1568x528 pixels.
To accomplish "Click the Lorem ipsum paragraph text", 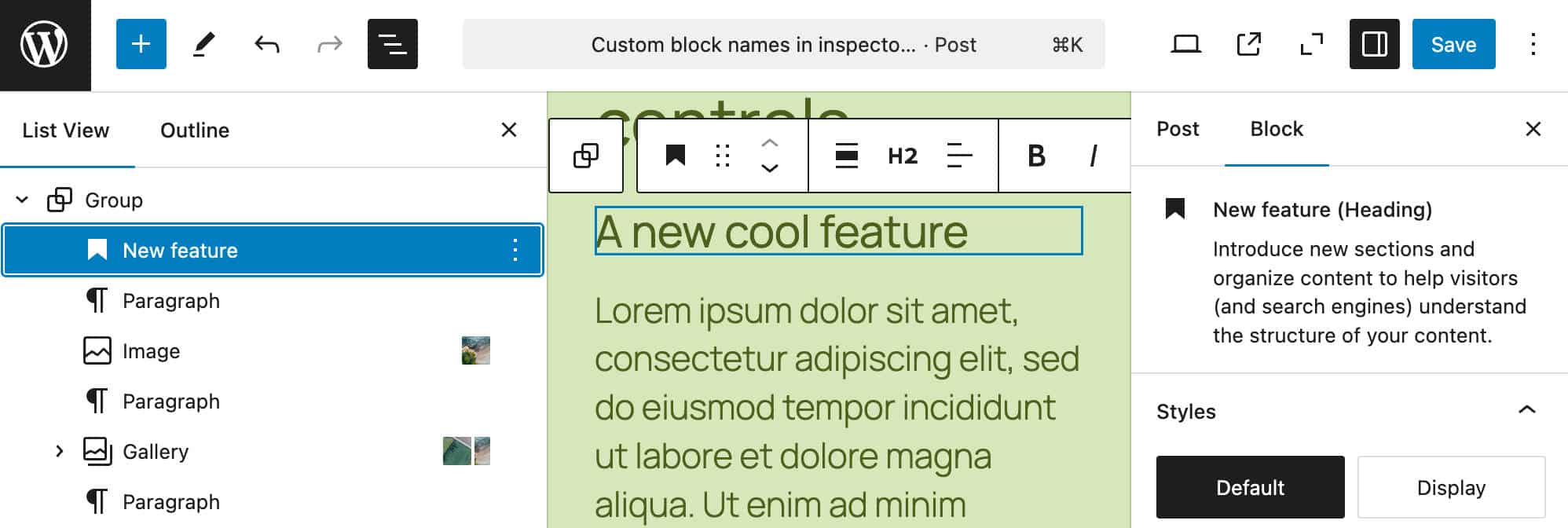I will point(837,407).
